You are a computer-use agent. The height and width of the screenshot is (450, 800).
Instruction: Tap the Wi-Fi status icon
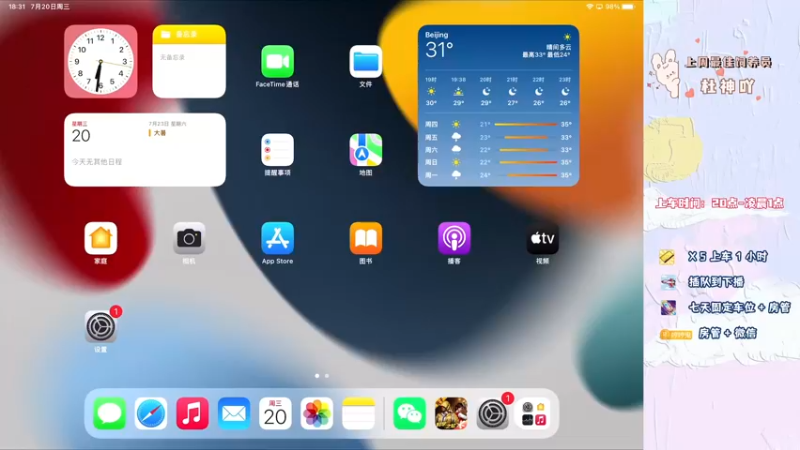pos(590,7)
